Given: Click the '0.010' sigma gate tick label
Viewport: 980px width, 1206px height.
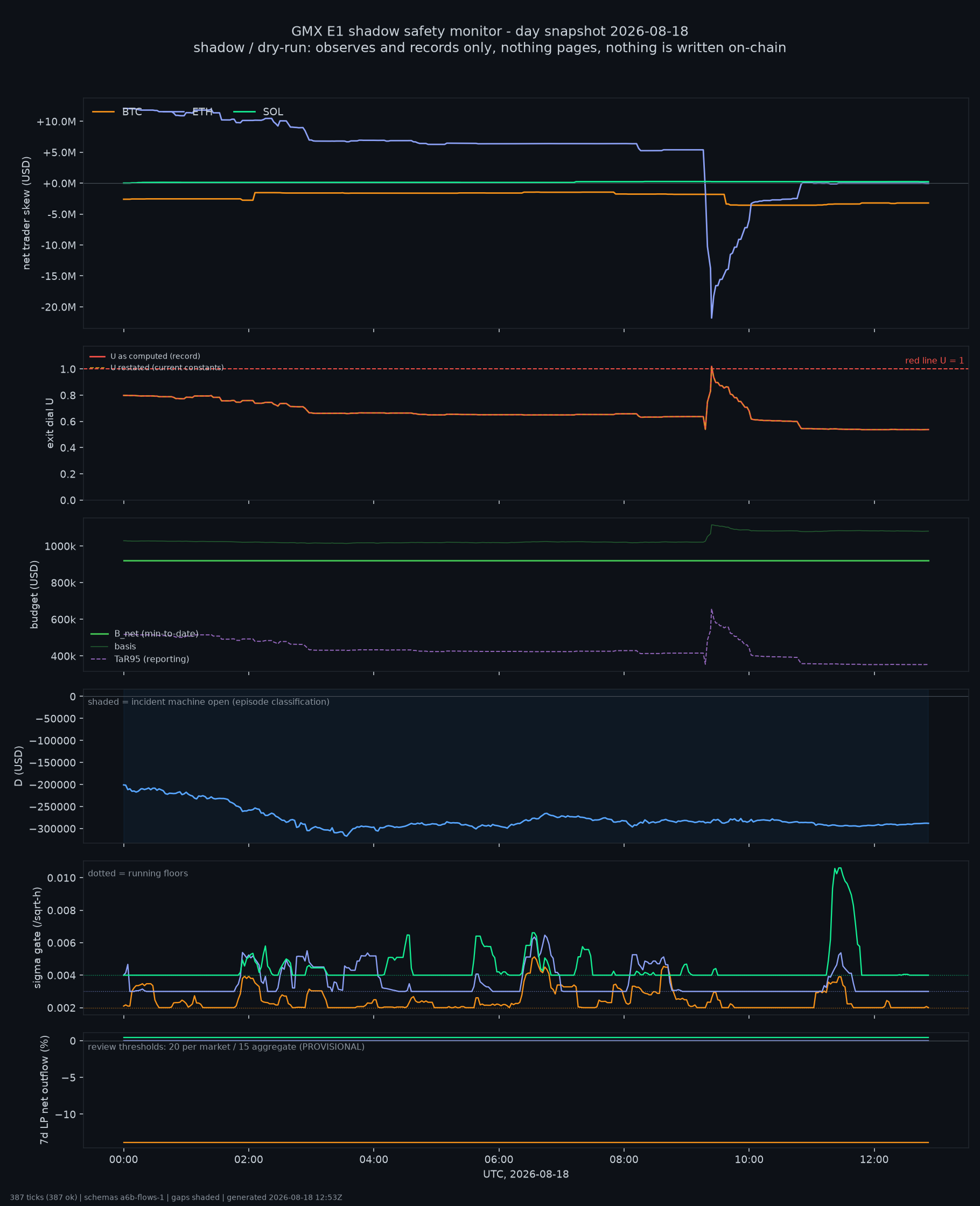Looking at the screenshot, I should pyautogui.click(x=62, y=878).
